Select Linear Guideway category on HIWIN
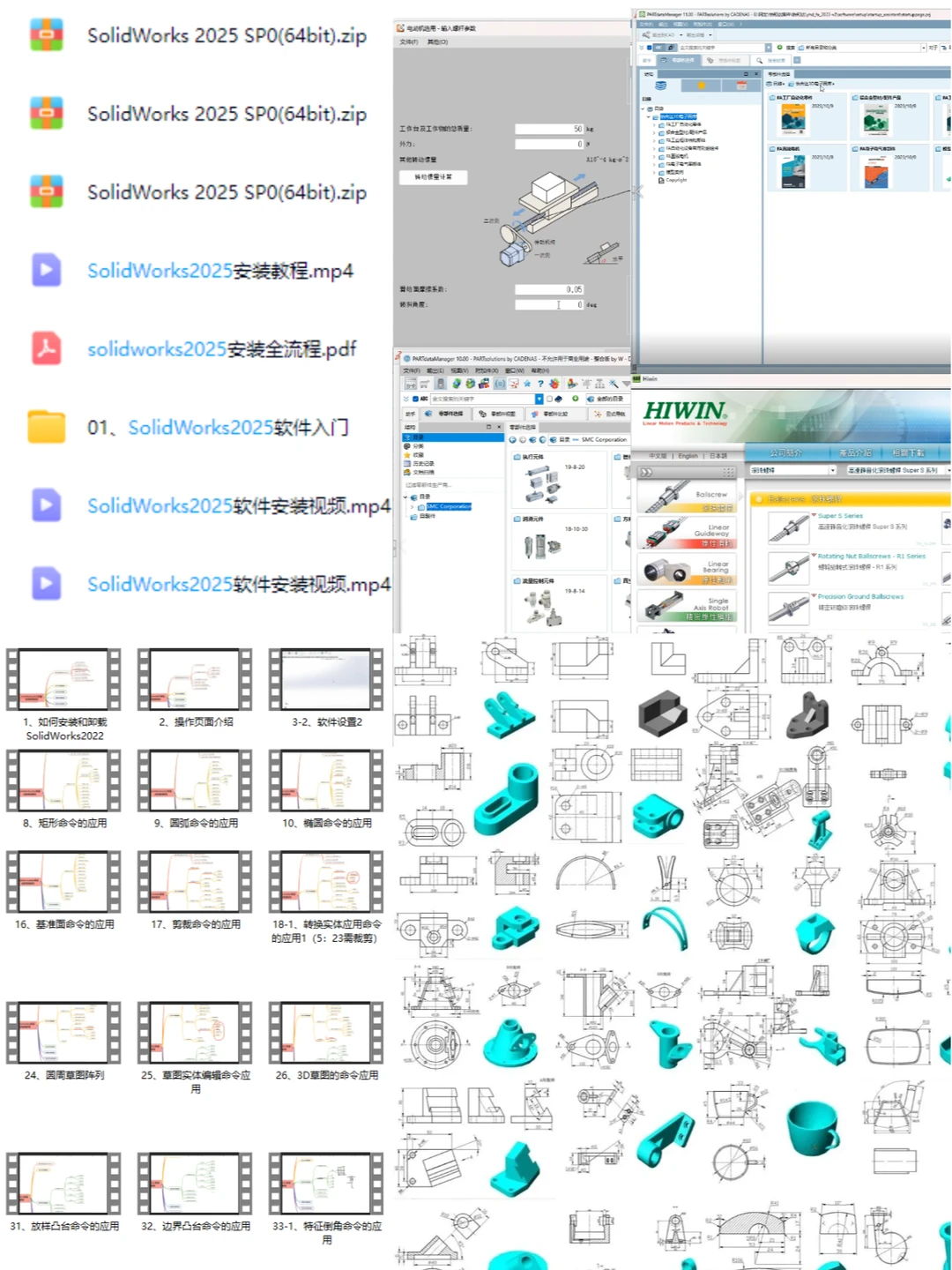The image size is (952, 1270). [x=686, y=533]
